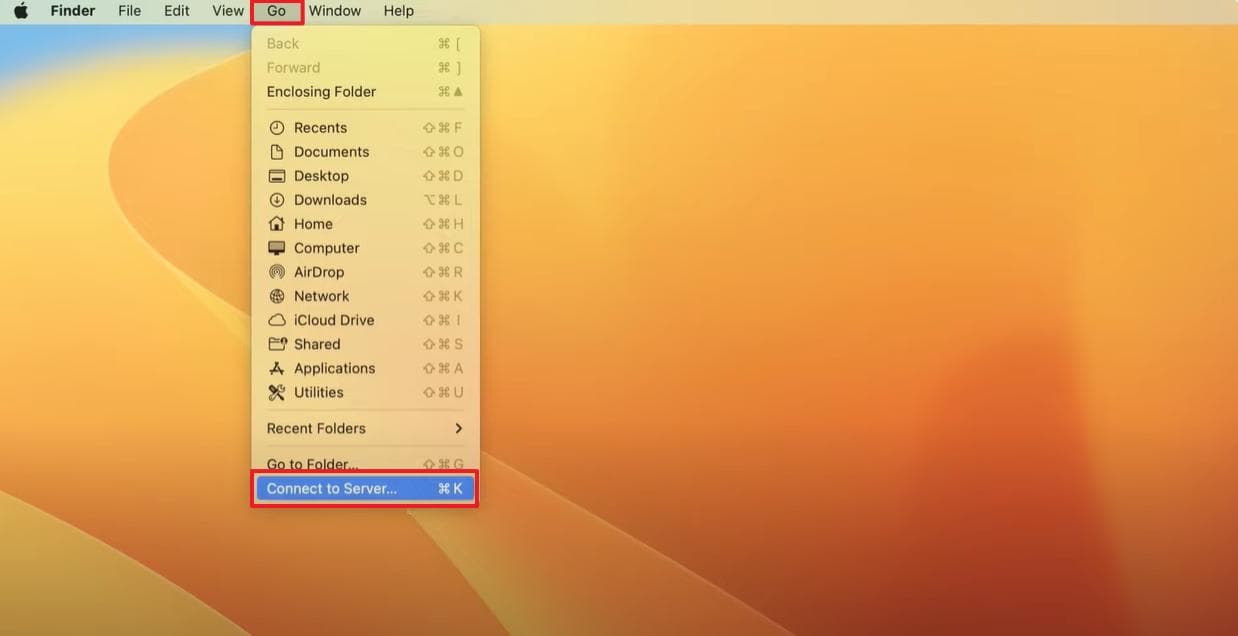Click the AirDrop icon

pyautogui.click(x=277, y=272)
